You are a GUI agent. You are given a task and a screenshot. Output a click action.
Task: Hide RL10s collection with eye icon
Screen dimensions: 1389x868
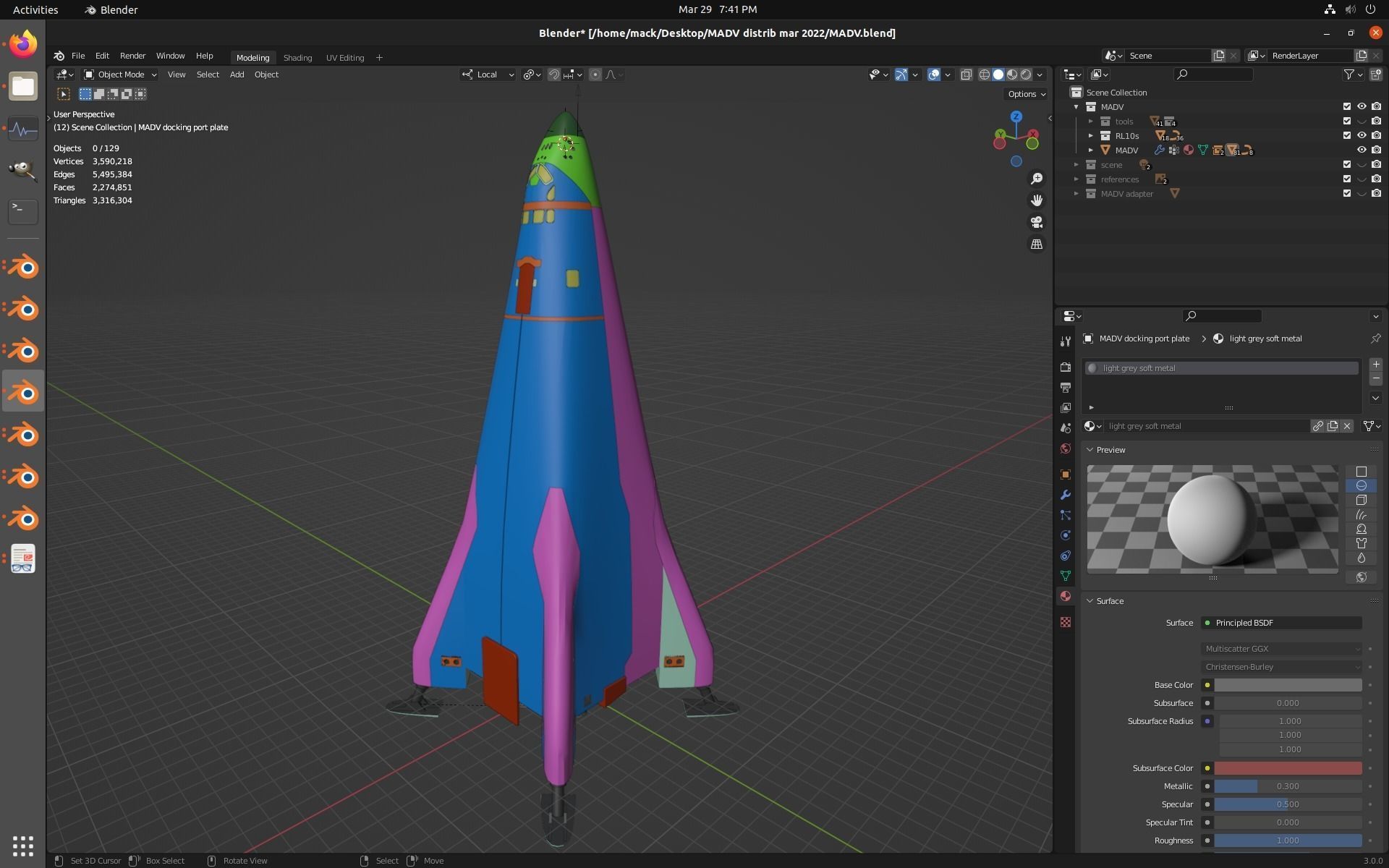(x=1361, y=136)
